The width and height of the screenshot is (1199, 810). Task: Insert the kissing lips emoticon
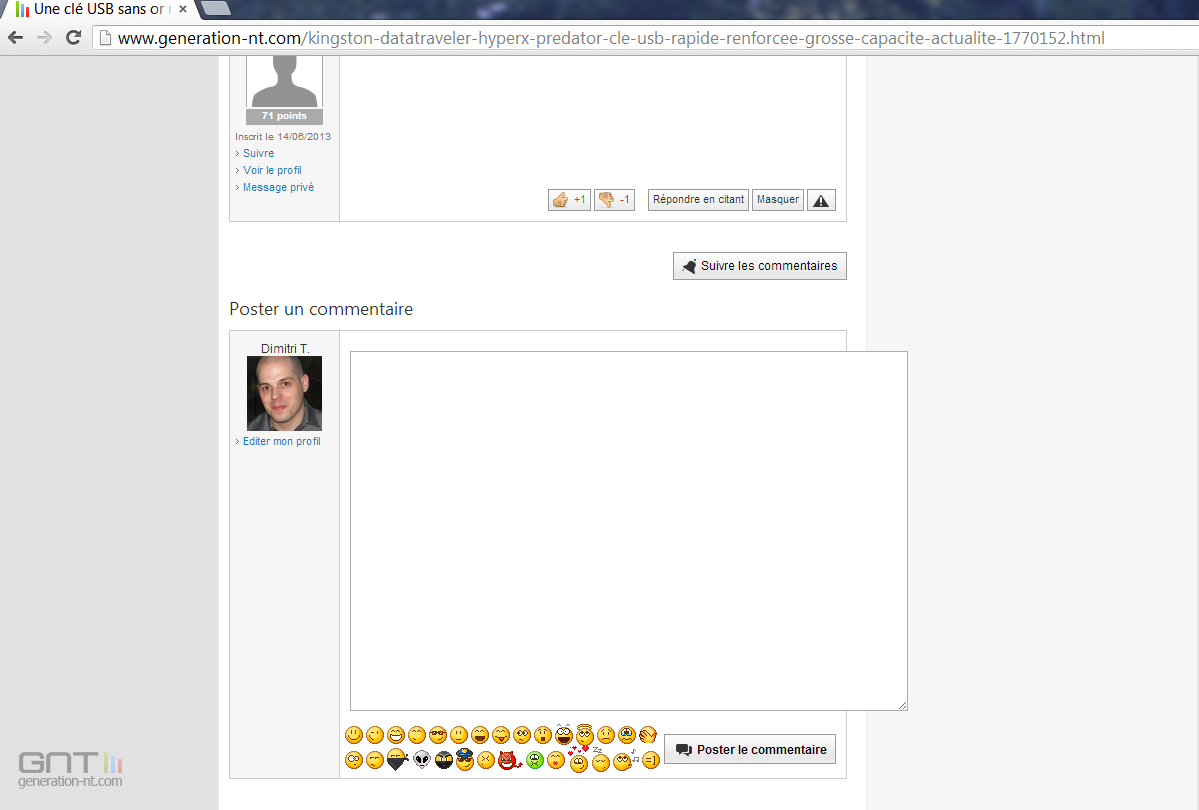pos(556,760)
